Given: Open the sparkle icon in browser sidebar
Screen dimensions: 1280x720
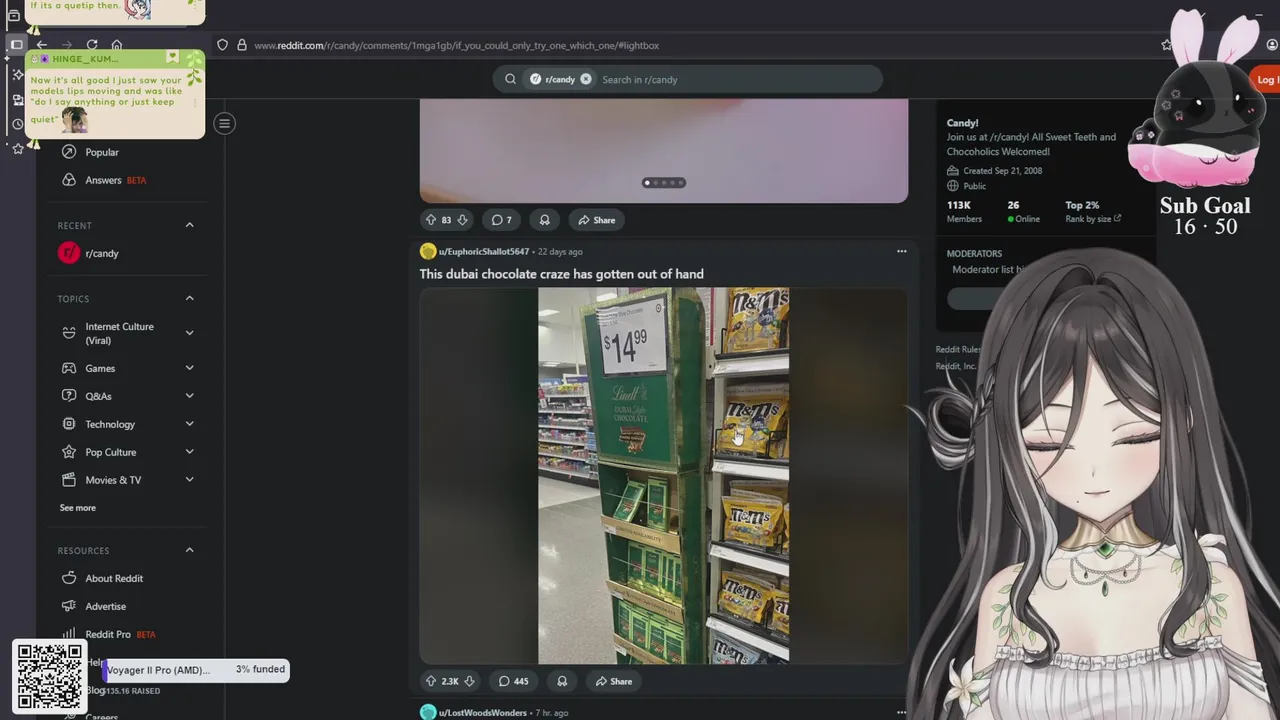Looking at the screenshot, I should coord(17,74).
